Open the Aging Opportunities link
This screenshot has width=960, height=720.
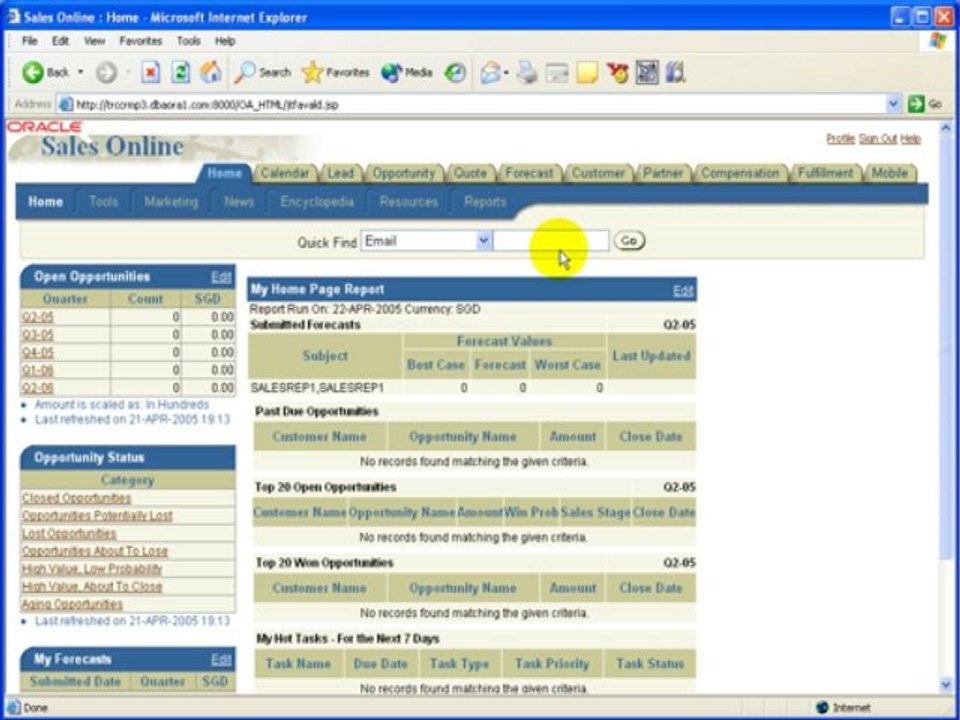72,604
